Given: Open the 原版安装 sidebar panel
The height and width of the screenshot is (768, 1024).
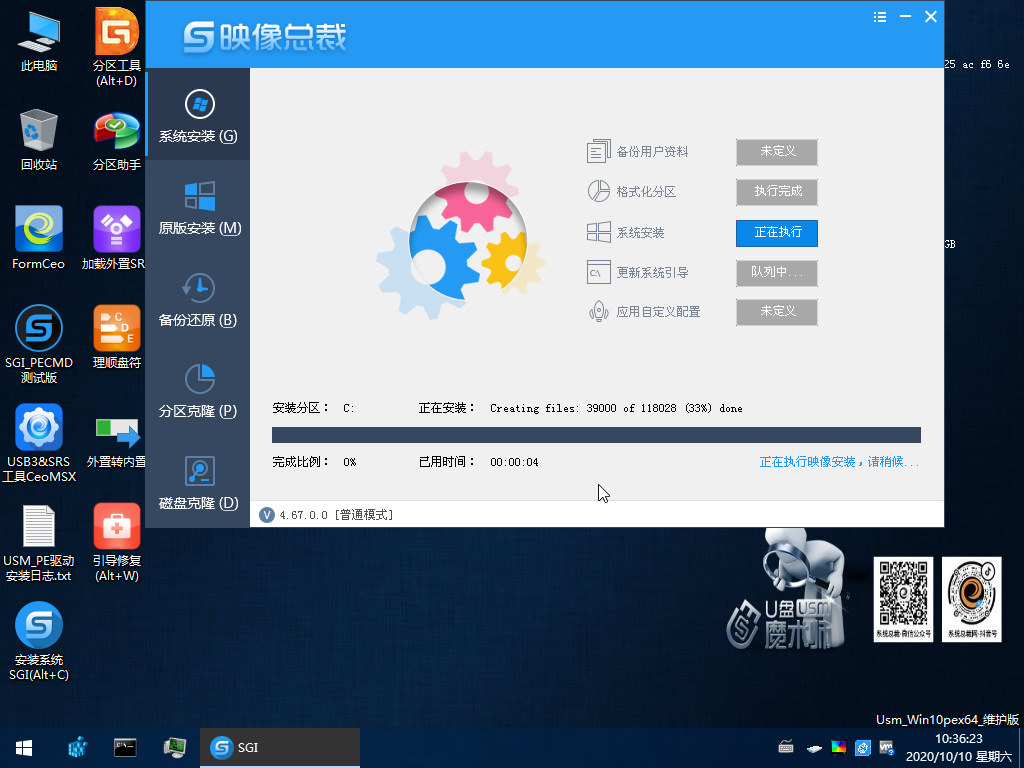Looking at the screenshot, I should pyautogui.click(x=198, y=205).
